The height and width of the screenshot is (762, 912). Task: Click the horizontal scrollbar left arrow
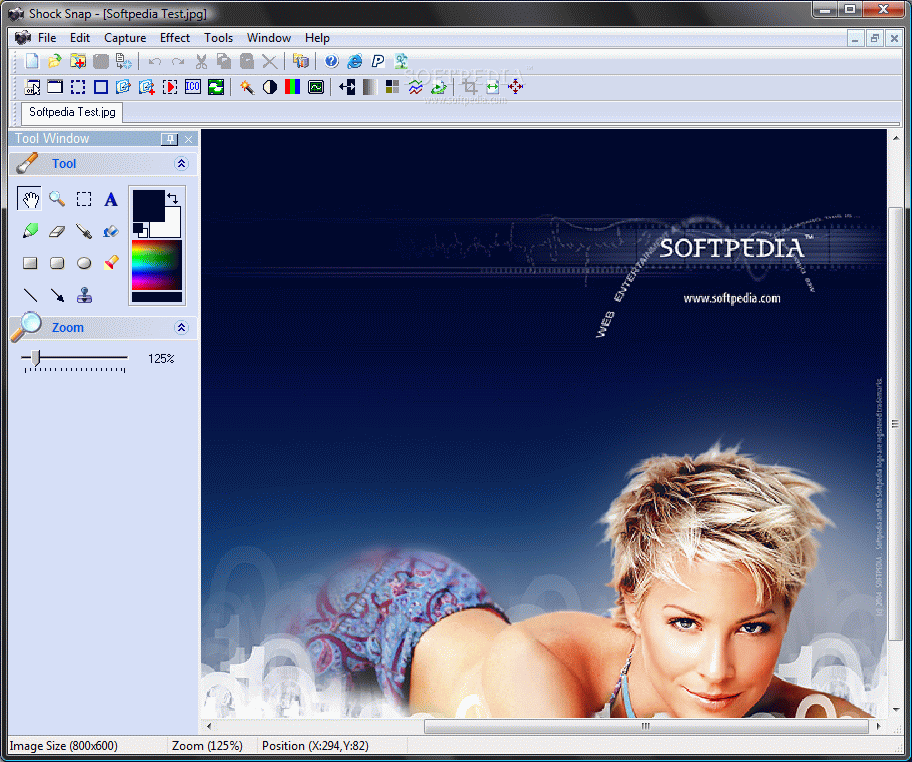209,726
